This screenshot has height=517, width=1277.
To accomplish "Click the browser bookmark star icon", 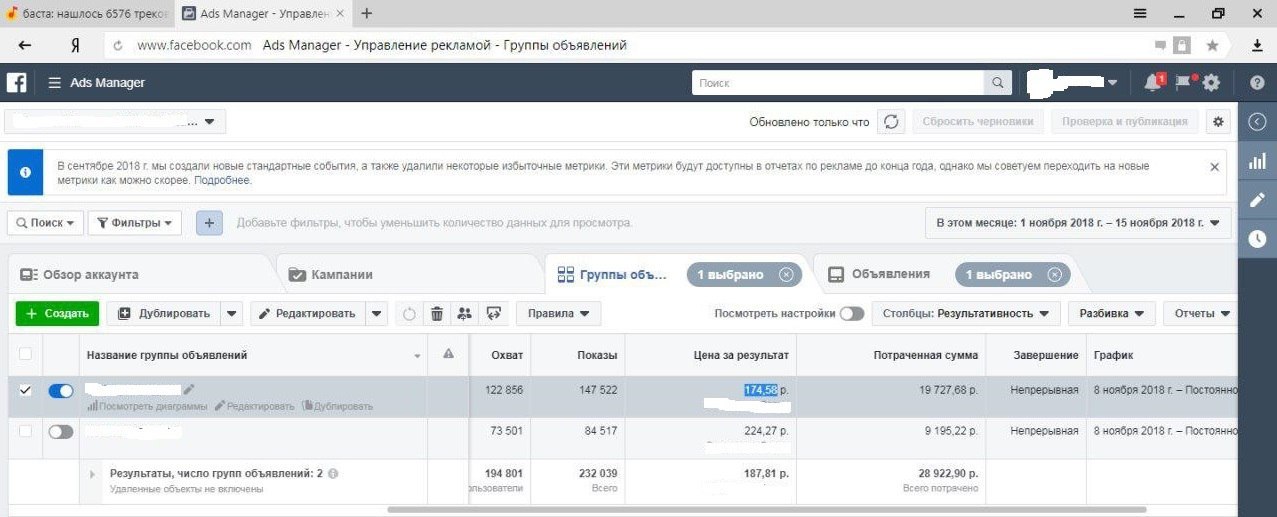I will [1212, 45].
